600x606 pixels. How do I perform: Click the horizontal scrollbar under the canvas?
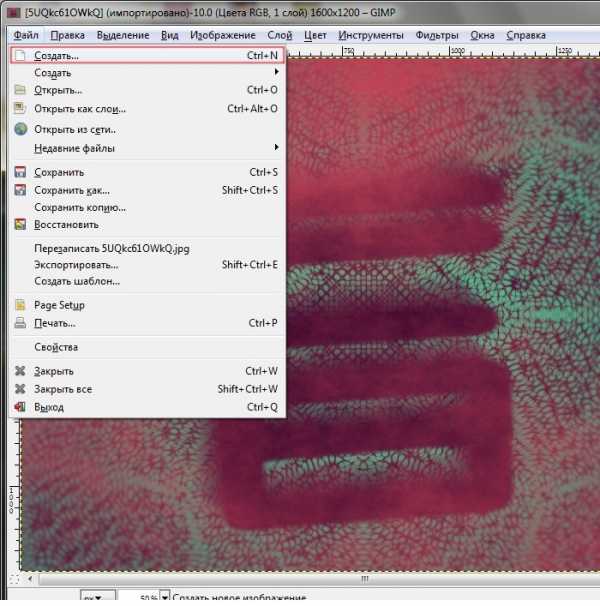point(319,579)
